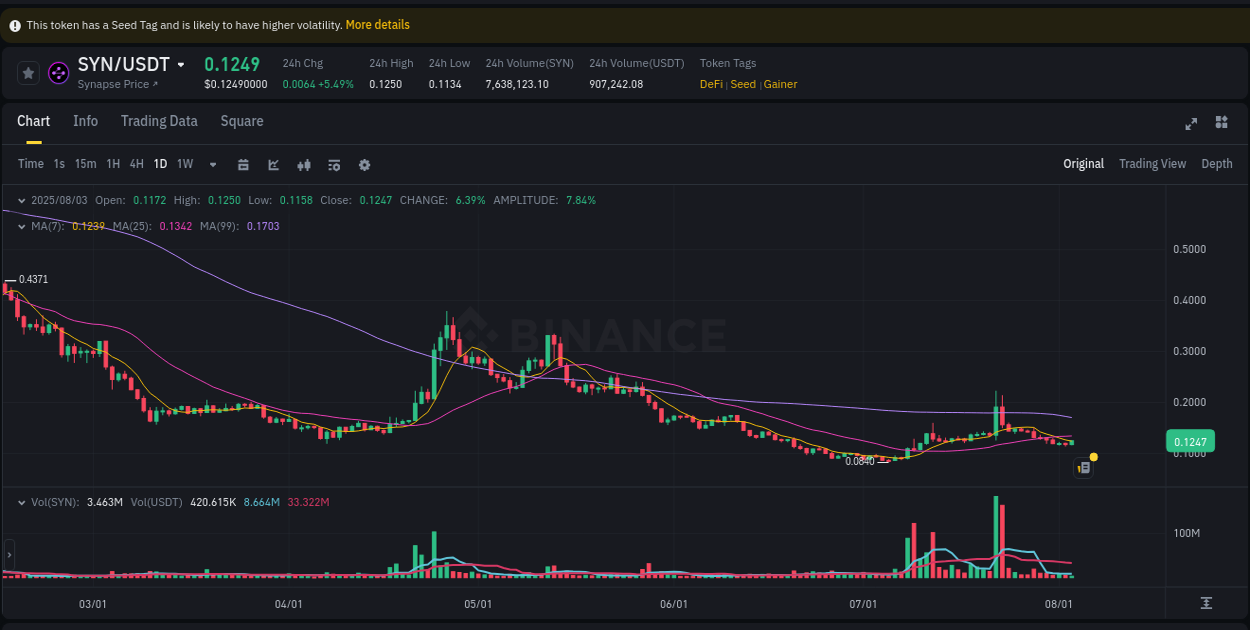Open the chart settings gear icon
Image resolution: width=1250 pixels, height=630 pixels.
click(x=364, y=164)
